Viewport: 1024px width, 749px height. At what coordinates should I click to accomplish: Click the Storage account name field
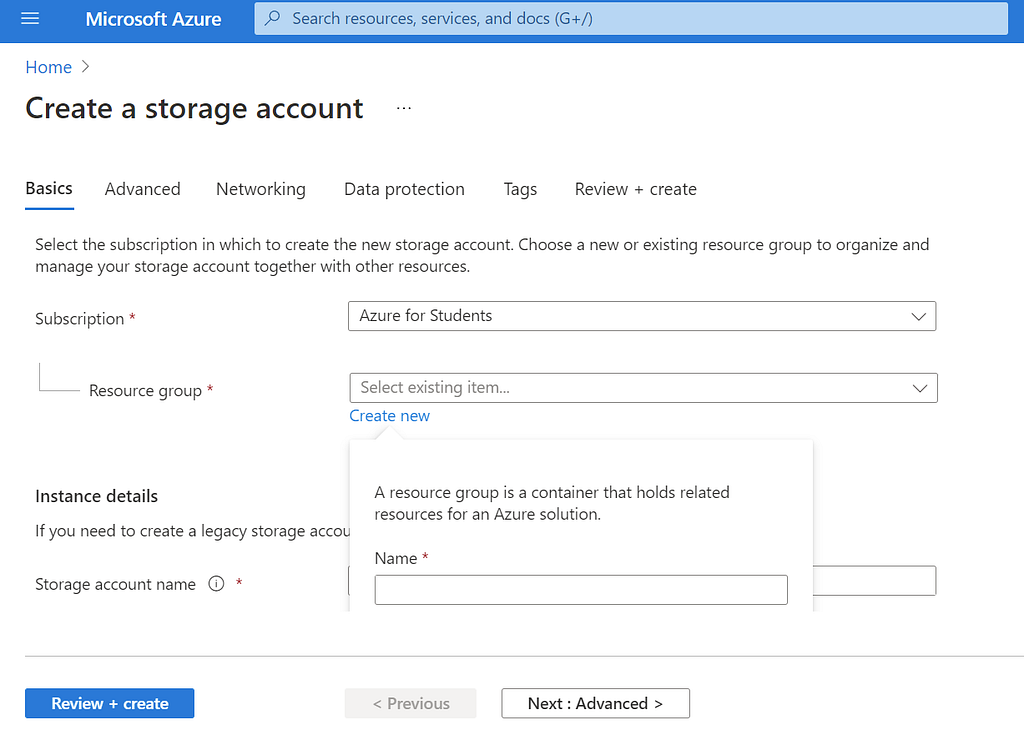(x=873, y=581)
